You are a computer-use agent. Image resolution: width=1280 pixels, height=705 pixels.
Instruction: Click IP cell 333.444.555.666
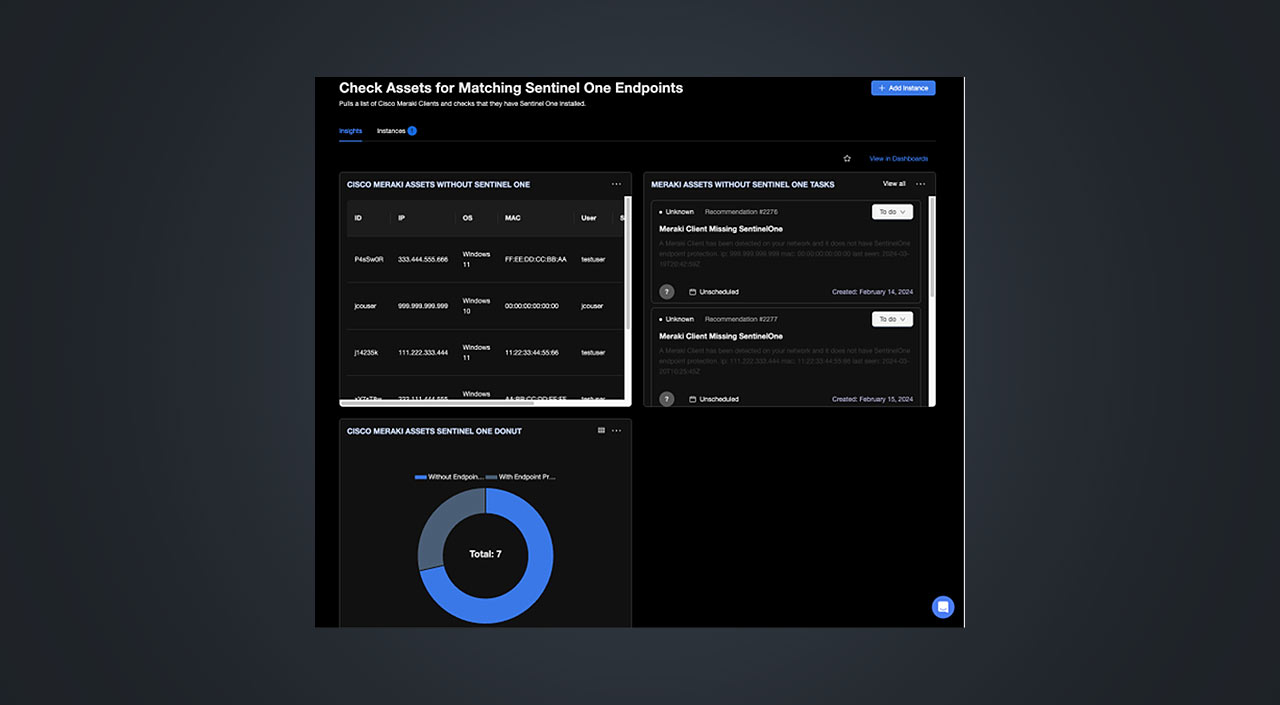click(x=423, y=259)
